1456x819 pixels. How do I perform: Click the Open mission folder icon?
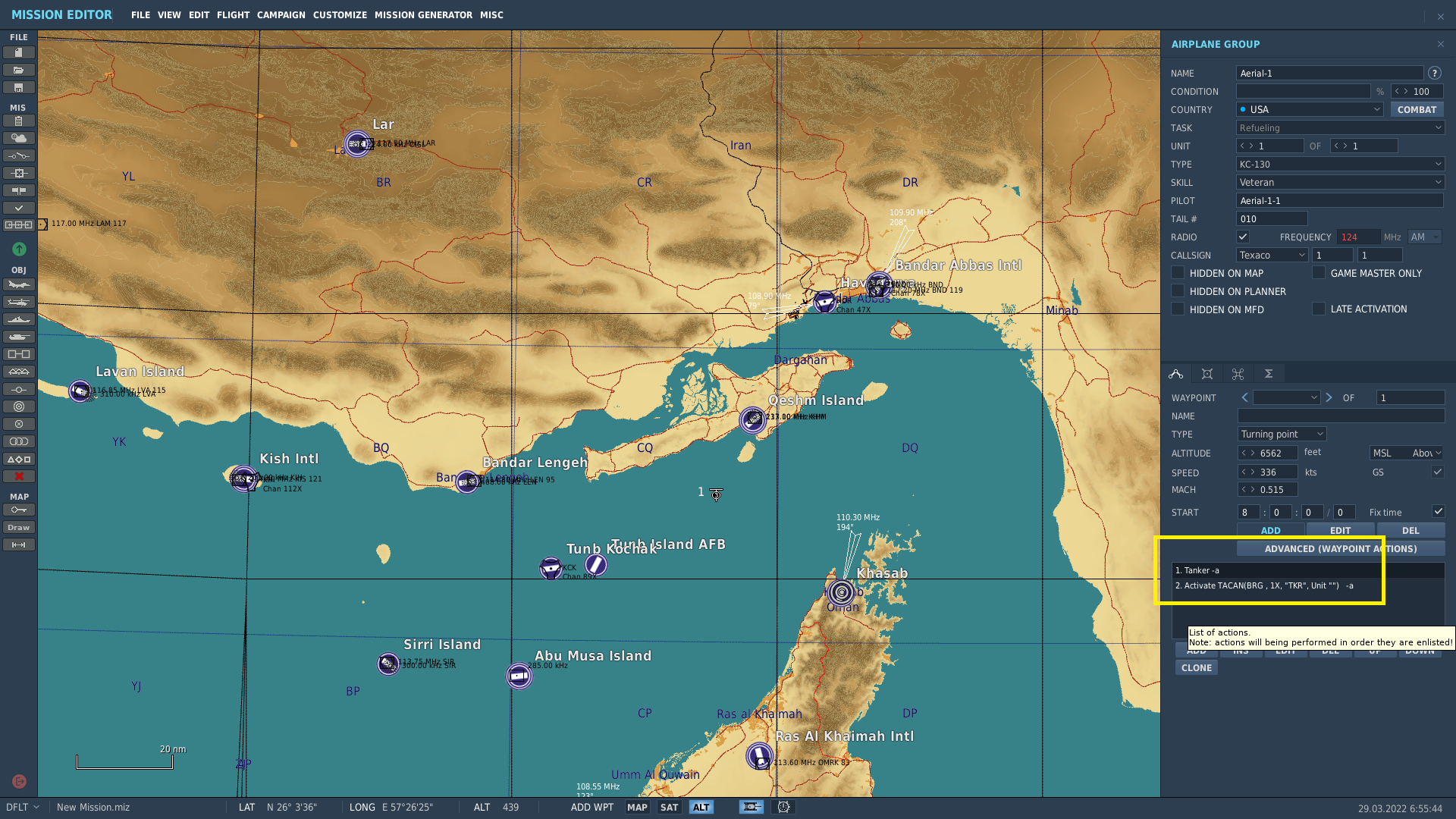pos(19,70)
